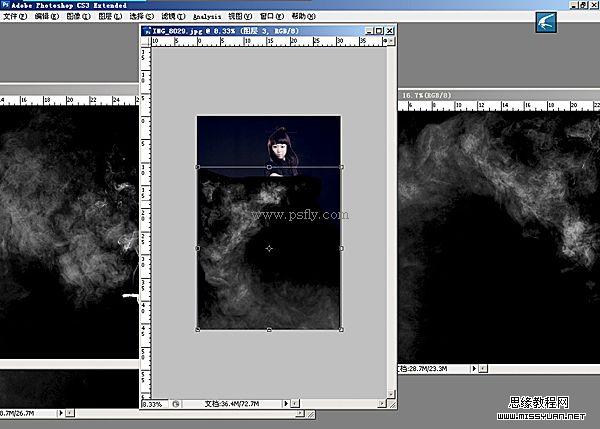Click the transform center reference point

point(269,248)
